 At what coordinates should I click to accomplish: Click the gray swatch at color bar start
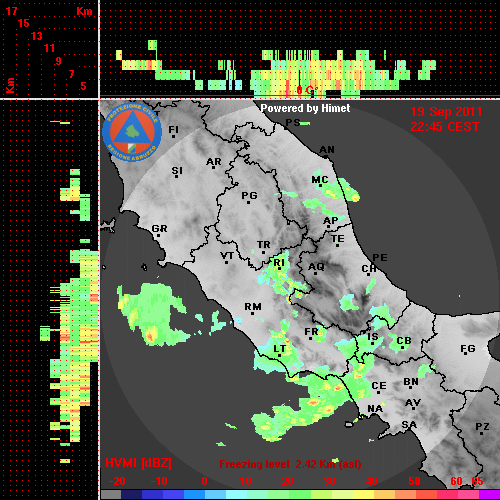tap(111, 495)
